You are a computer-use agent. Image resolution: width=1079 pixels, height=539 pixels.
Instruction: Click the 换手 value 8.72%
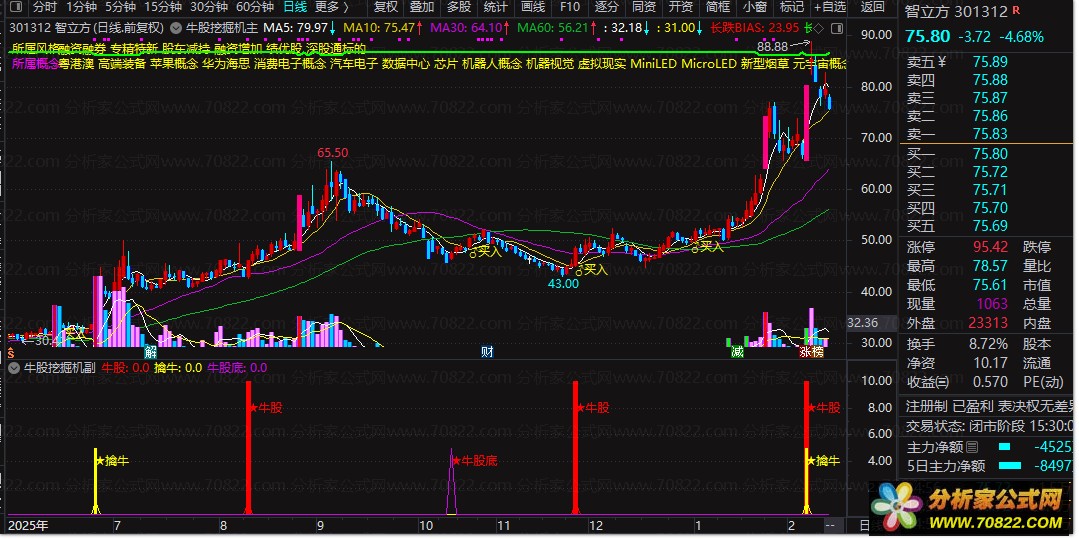(x=987, y=344)
